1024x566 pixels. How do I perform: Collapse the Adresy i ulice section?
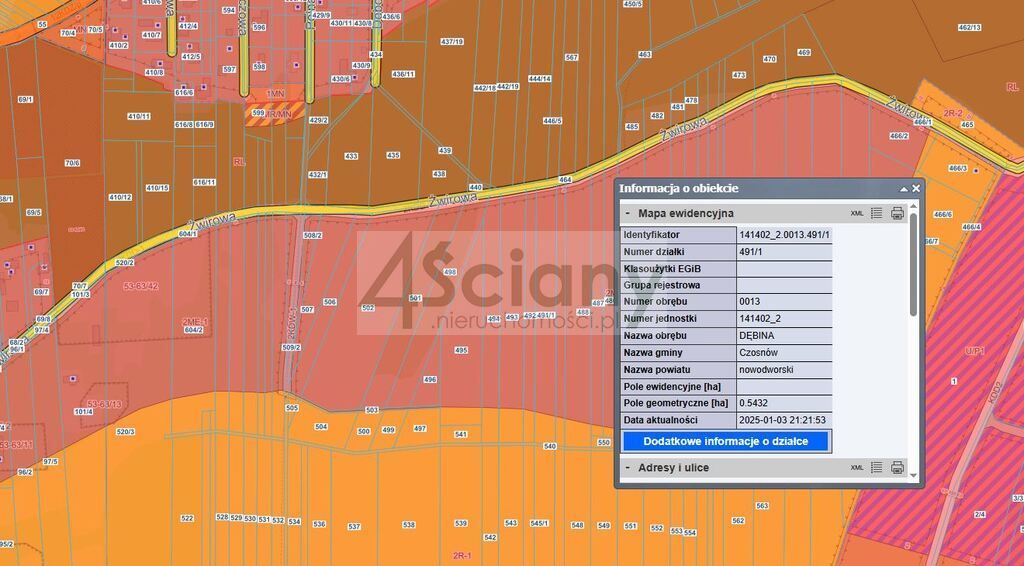click(627, 467)
